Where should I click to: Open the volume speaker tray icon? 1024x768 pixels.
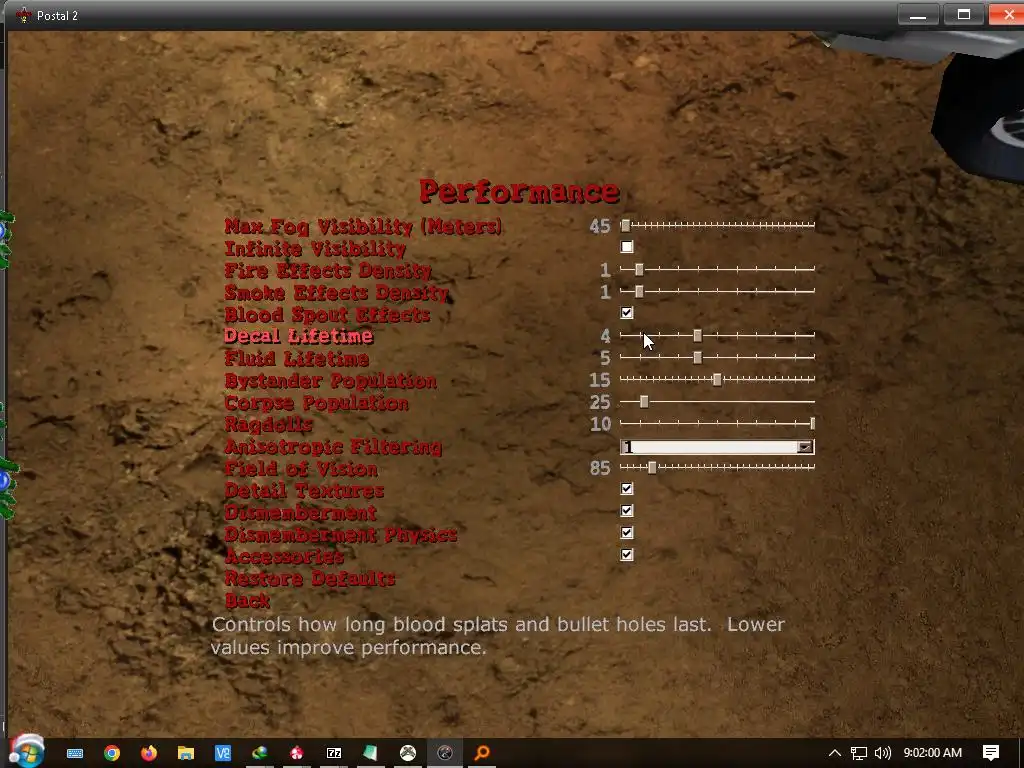click(x=883, y=753)
